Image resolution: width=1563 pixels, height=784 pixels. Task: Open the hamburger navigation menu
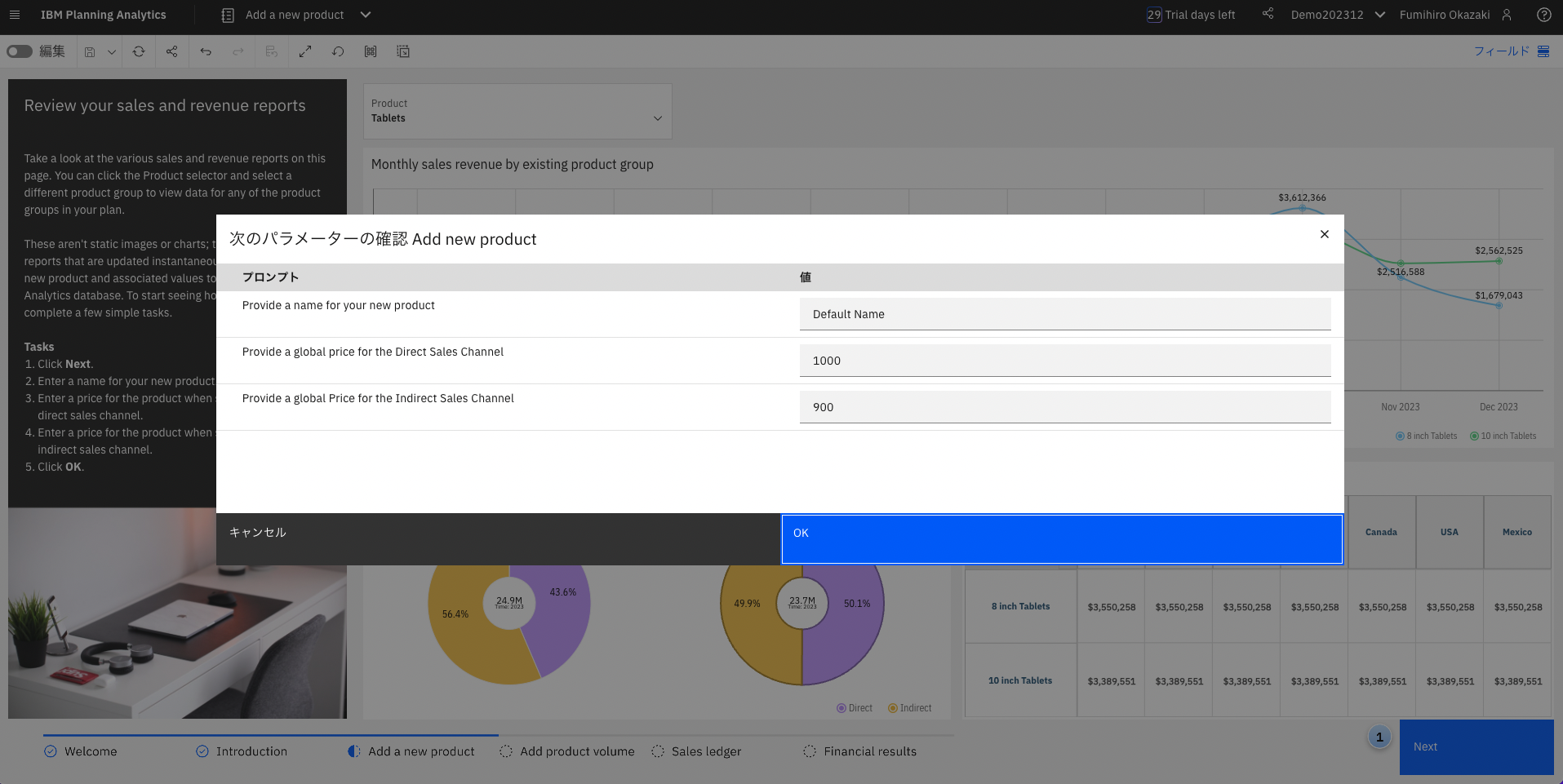point(15,15)
